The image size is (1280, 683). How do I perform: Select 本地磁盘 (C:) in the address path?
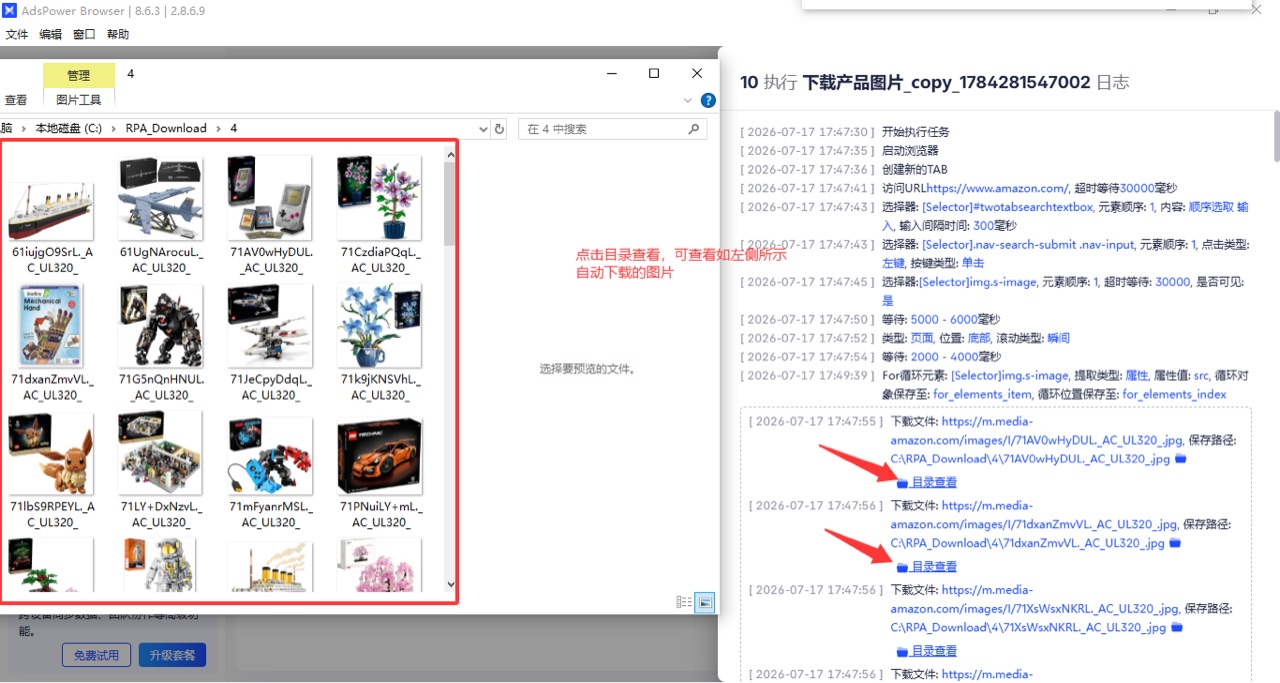pyautogui.click(x=69, y=128)
